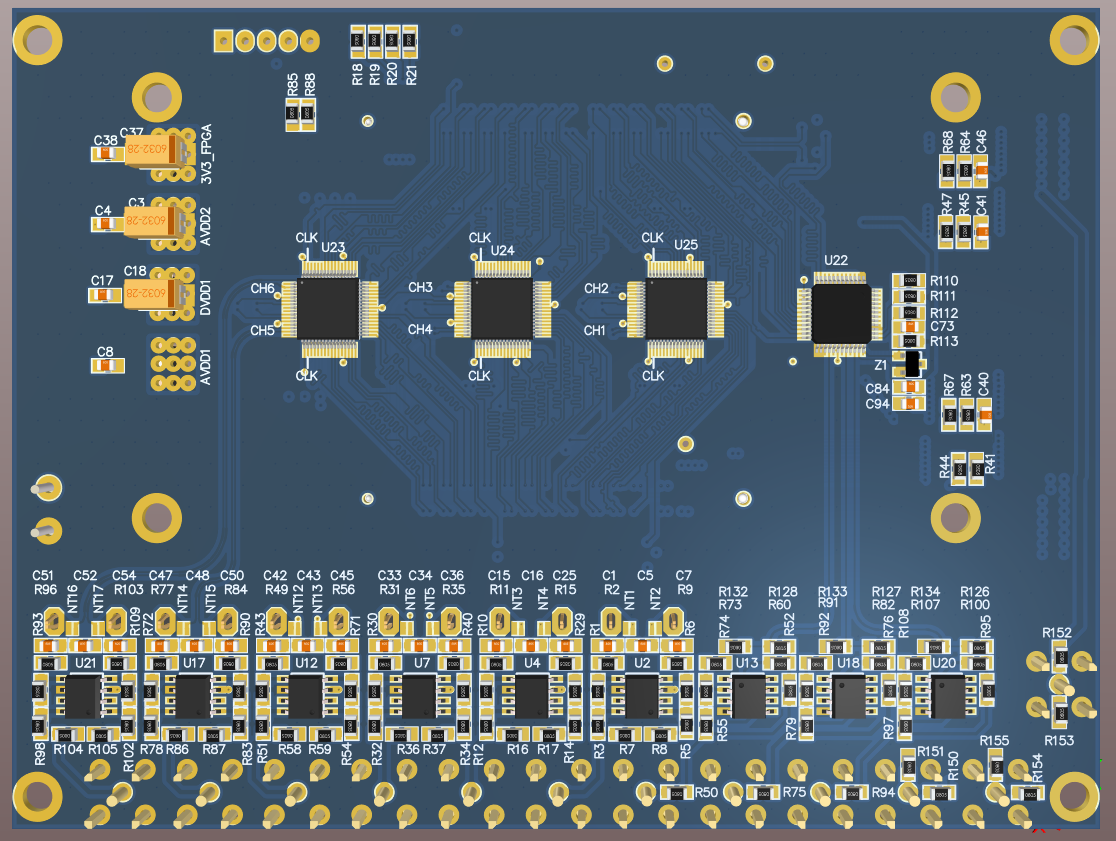
Task: Select the U23 chip on the board
Action: (x=328, y=308)
